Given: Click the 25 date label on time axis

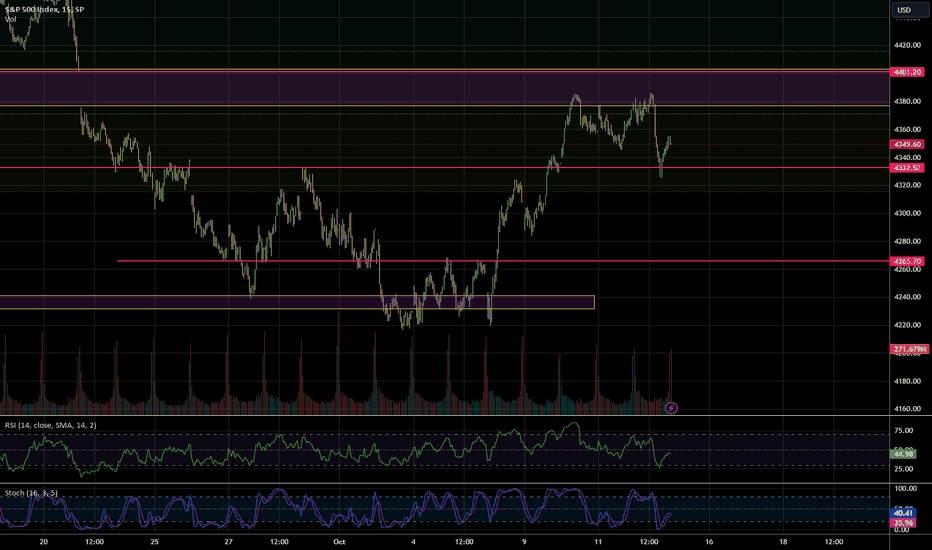Looking at the screenshot, I should pos(155,542).
